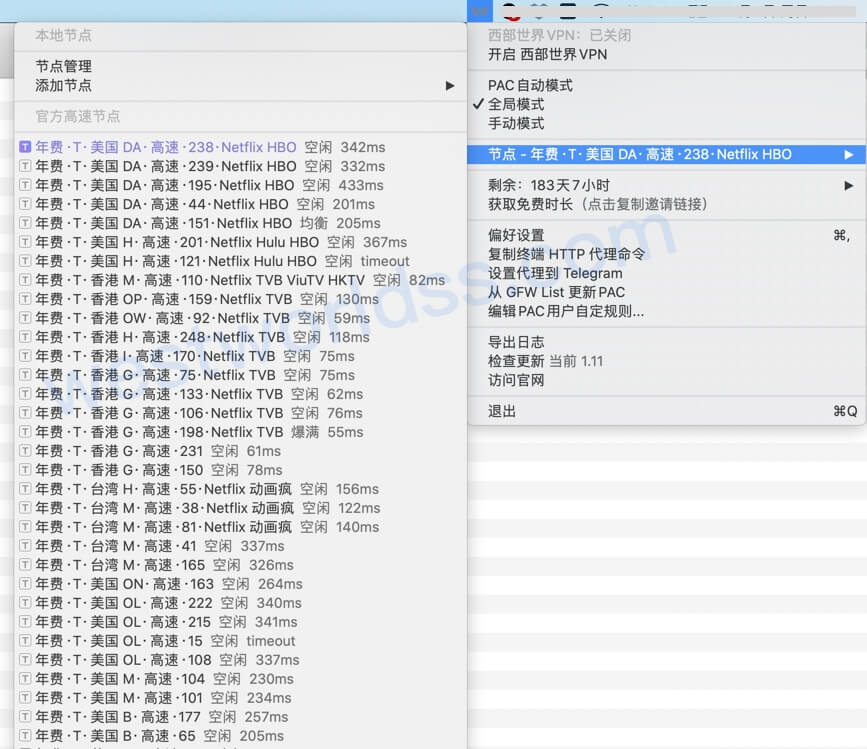The height and width of the screenshot is (749, 867).
Task: Click the T icon beside 美国 B·177 node
Action: coord(25,717)
